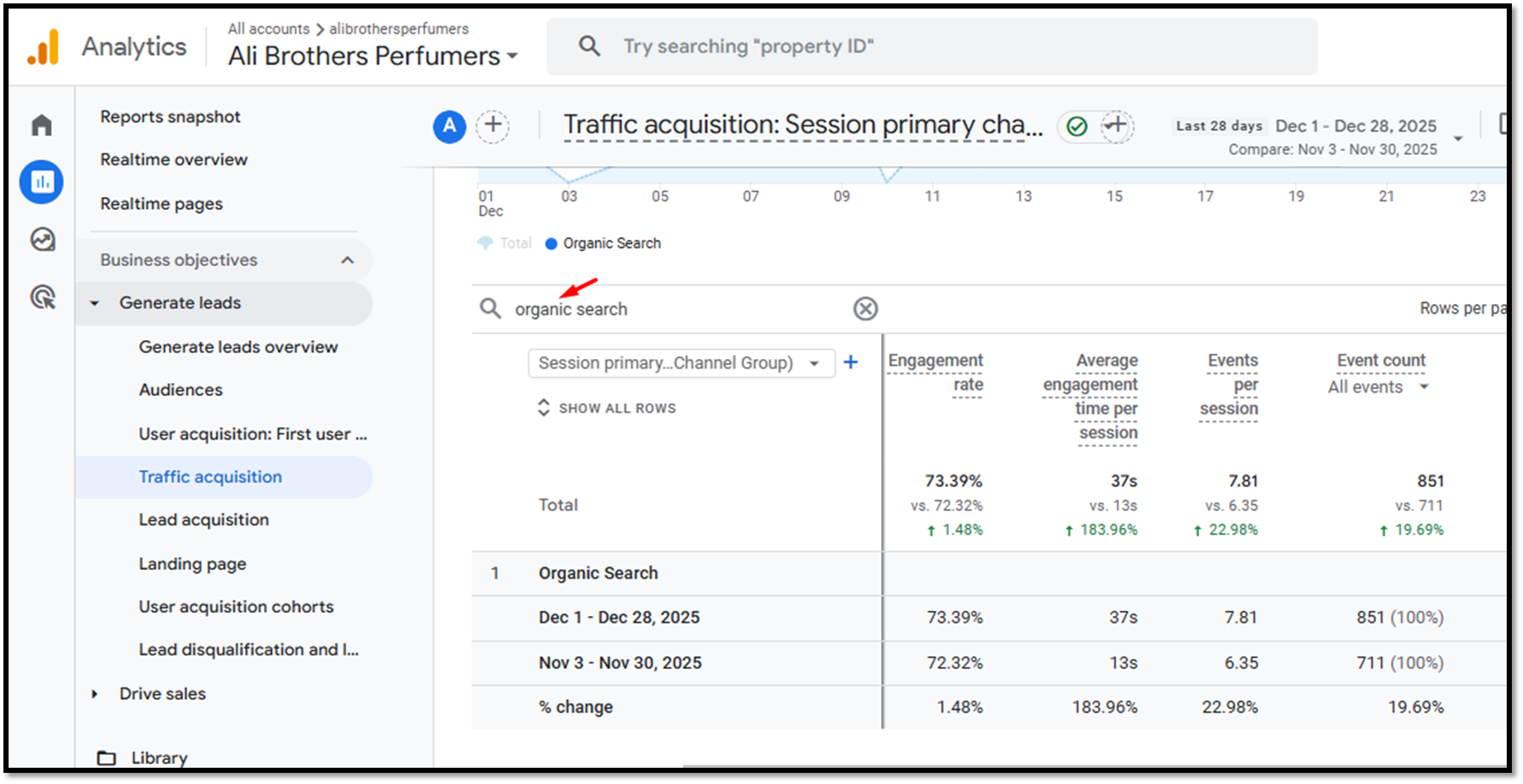The width and height of the screenshot is (1523, 784).
Task: Open the Explore icon in sidebar
Action: pyautogui.click(x=42, y=239)
